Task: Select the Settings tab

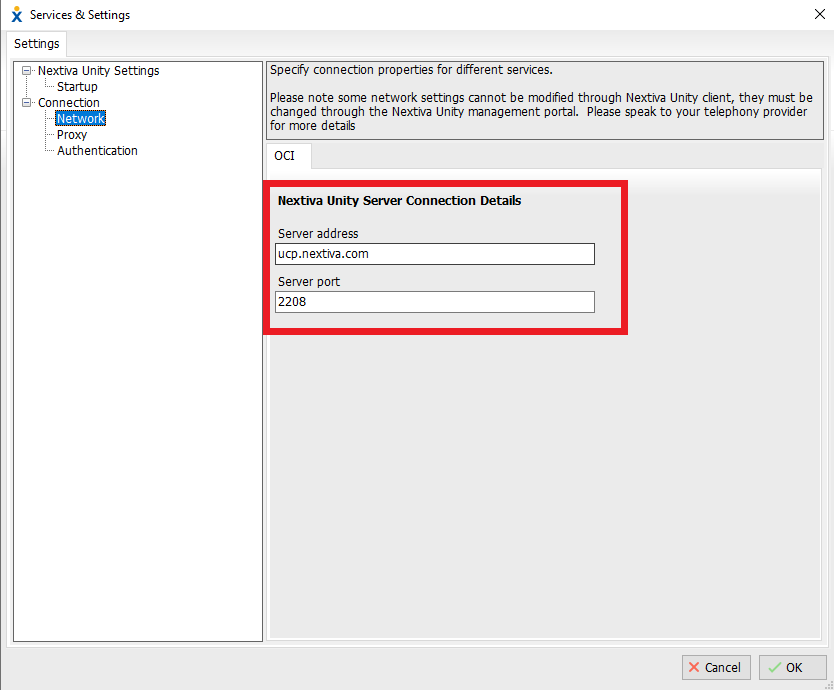Action: tap(36, 43)
